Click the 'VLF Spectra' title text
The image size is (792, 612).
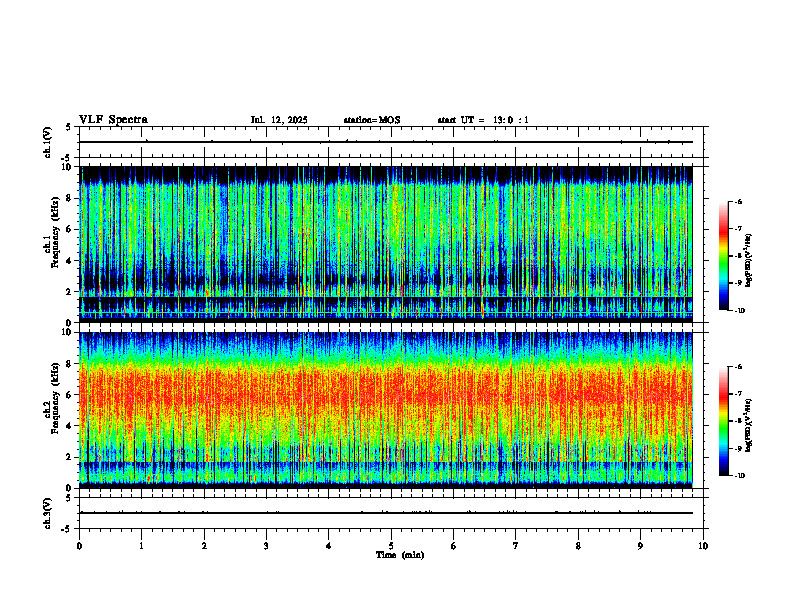point(113,120)
